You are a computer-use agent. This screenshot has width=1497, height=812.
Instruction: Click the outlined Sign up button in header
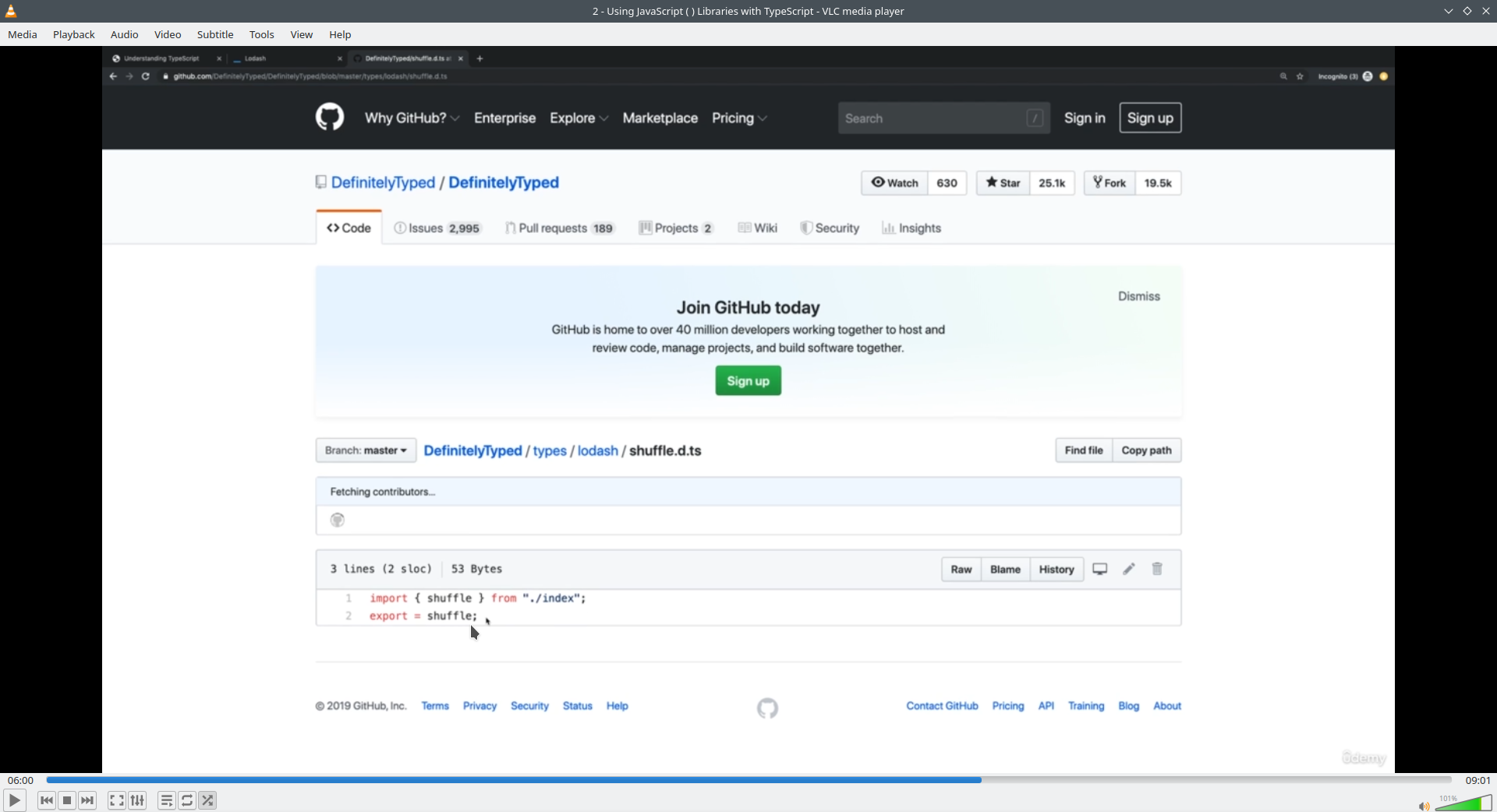coord(1150,118)
